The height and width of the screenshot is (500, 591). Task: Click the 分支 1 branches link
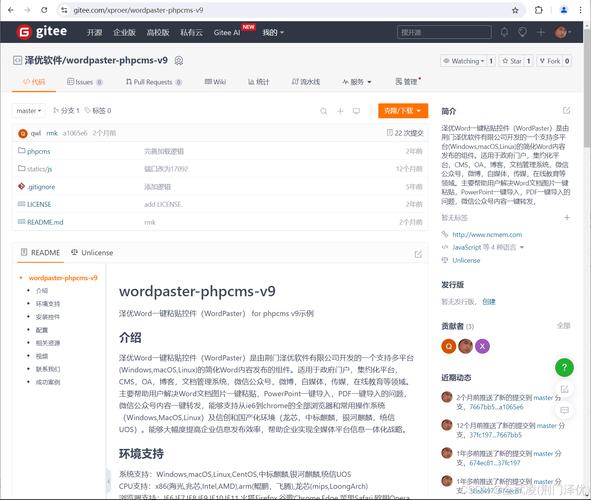click(66, 111)
